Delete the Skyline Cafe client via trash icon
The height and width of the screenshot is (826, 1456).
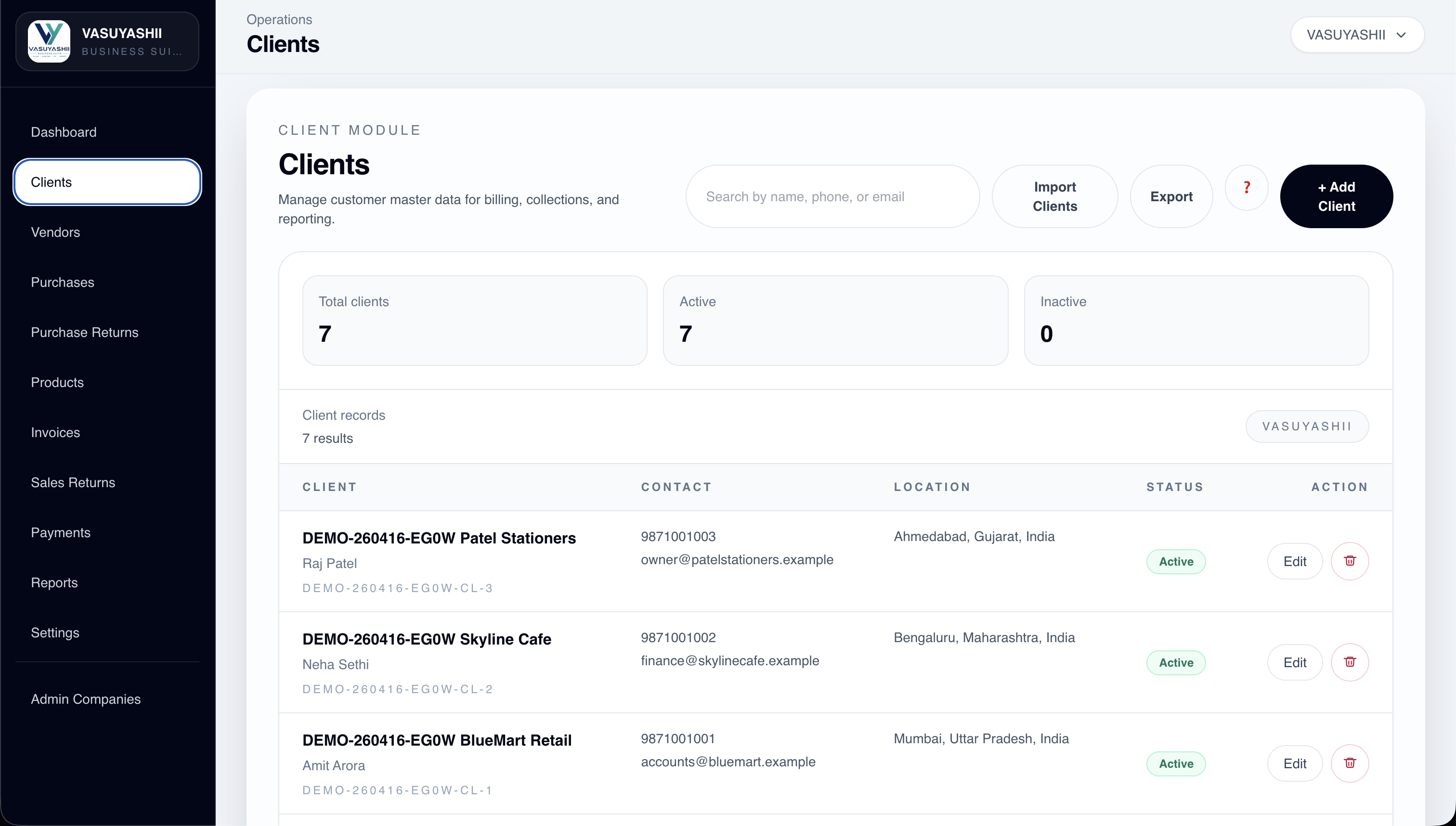[1350, 662]
